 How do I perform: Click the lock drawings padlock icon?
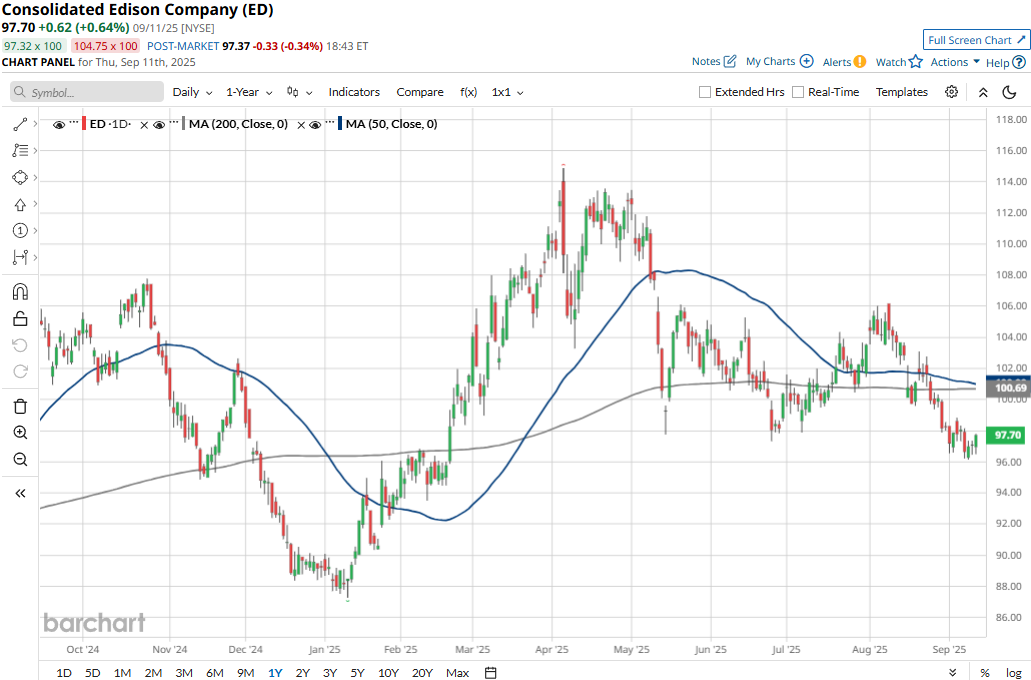[20, 319]
